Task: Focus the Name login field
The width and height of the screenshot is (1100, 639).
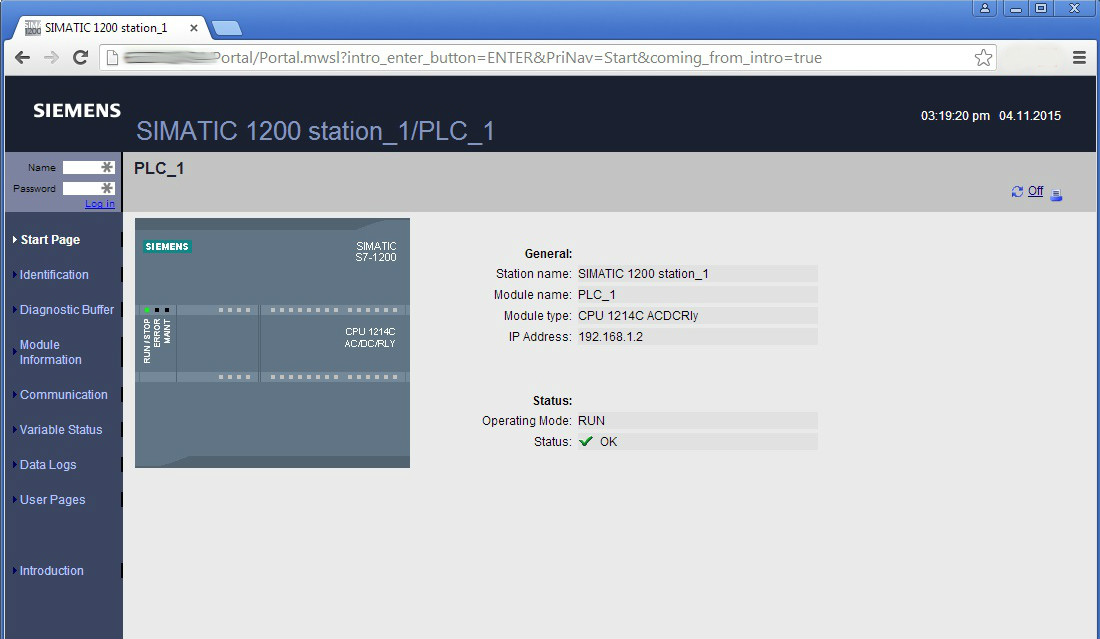Action: click(88, 168)
